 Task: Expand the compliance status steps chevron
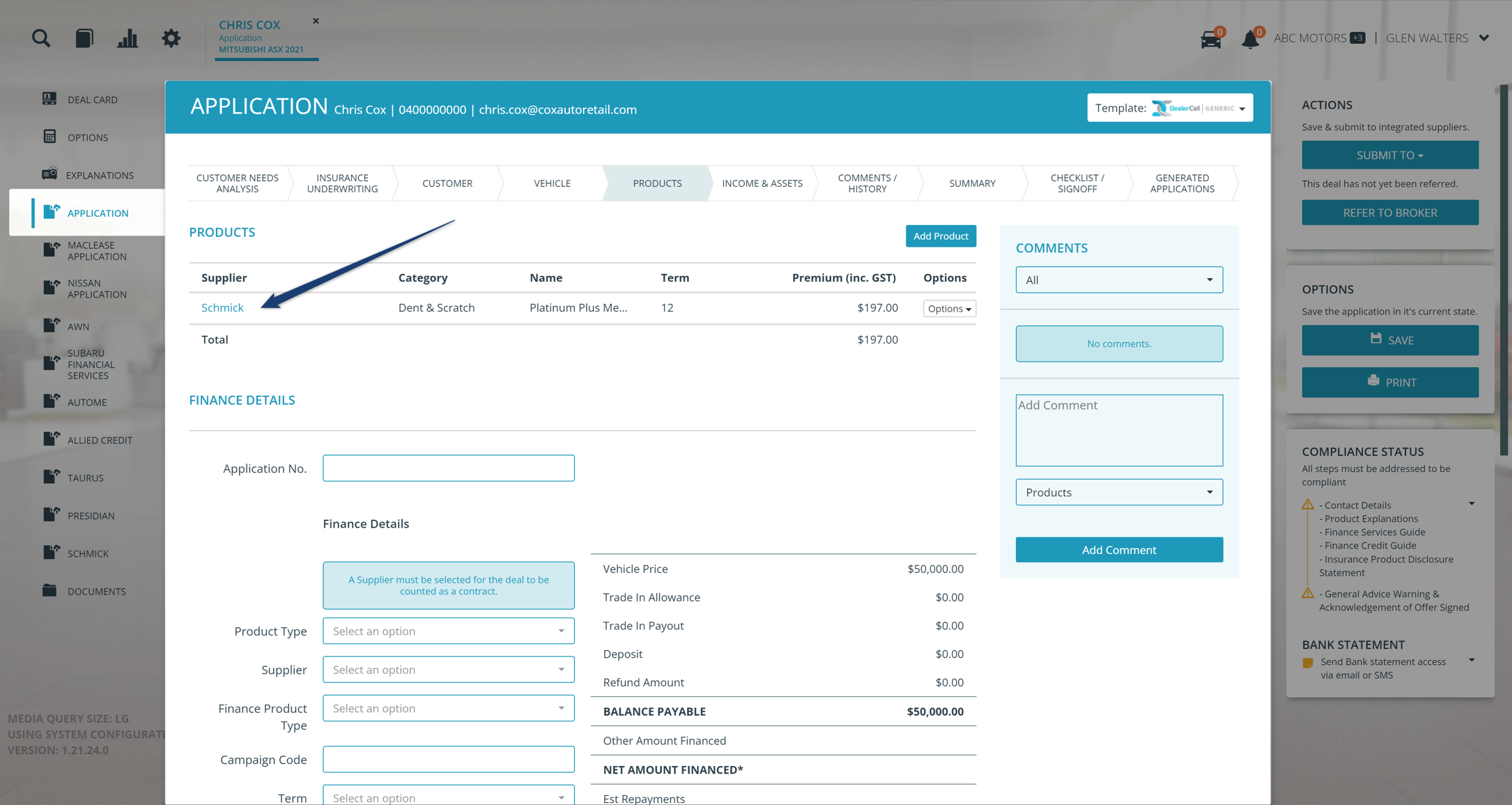click(x=1472, y=504)
